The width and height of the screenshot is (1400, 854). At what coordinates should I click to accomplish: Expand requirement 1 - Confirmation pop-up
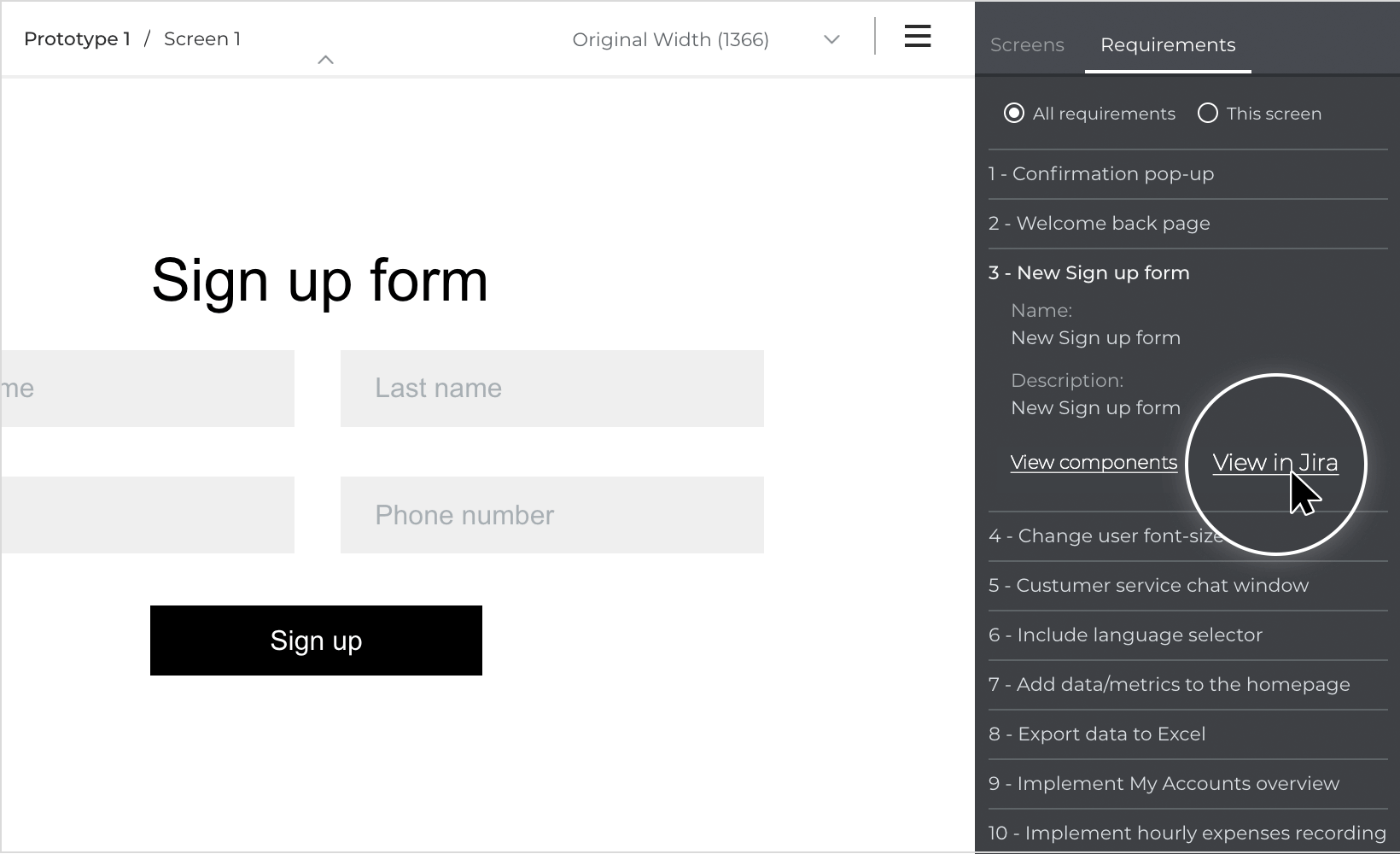pos(1187,174)
